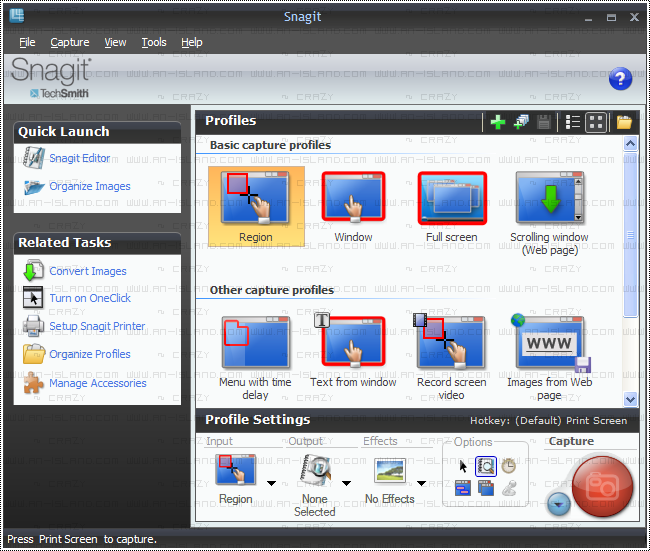Select the Window capture profile
Image resolution: width=650 pixels, height=551 pixels.
tap(354, 207)
